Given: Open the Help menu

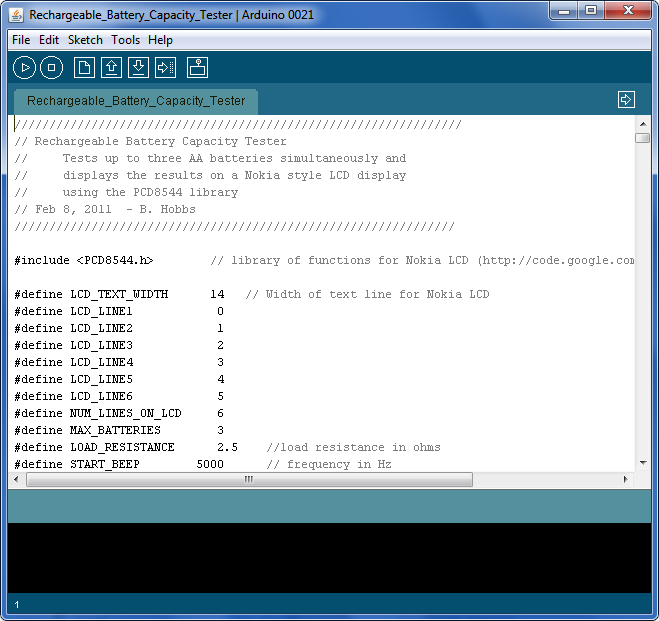Looking at the screenshot, I should click(160, 40).
